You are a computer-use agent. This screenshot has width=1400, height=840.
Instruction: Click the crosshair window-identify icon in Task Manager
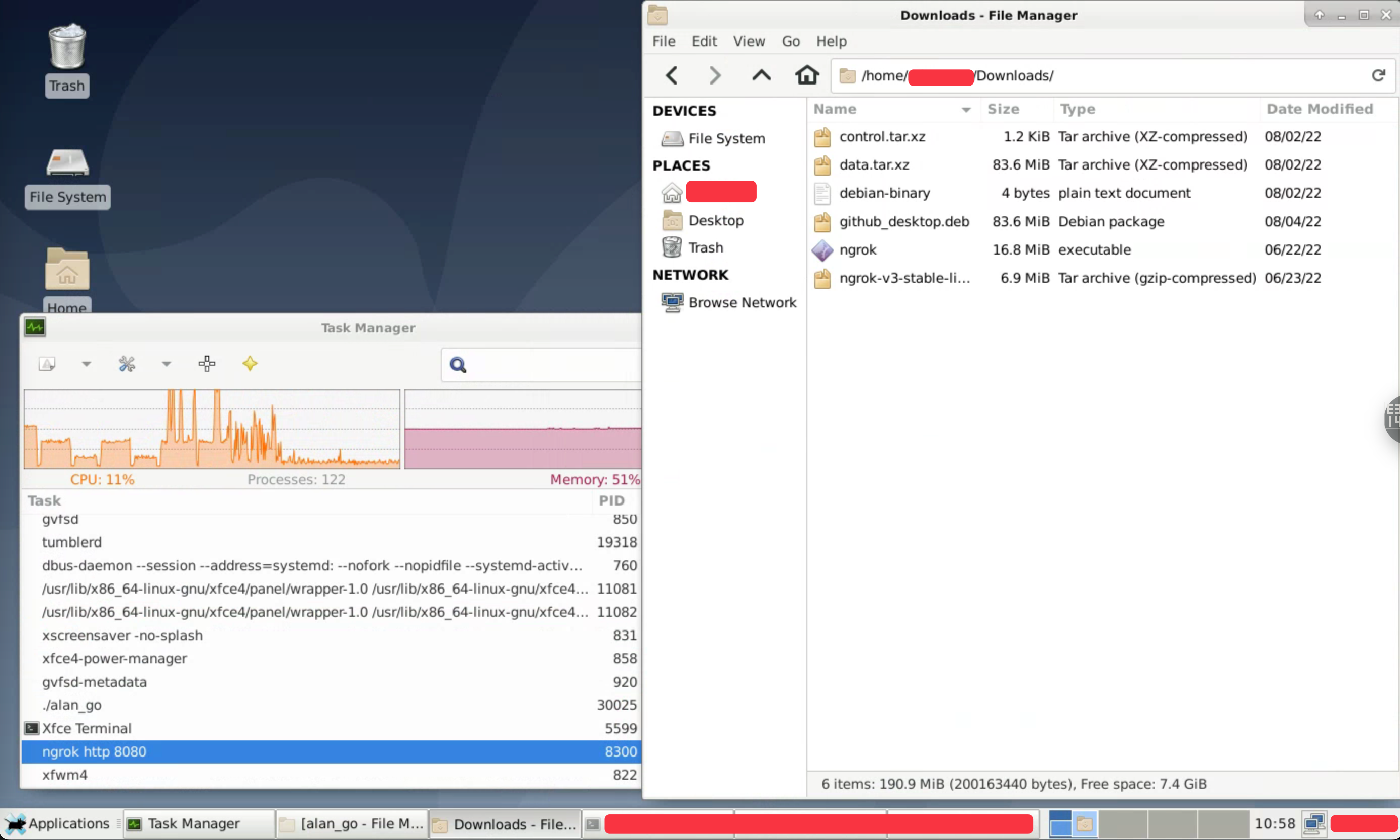[x=207, y=363]
